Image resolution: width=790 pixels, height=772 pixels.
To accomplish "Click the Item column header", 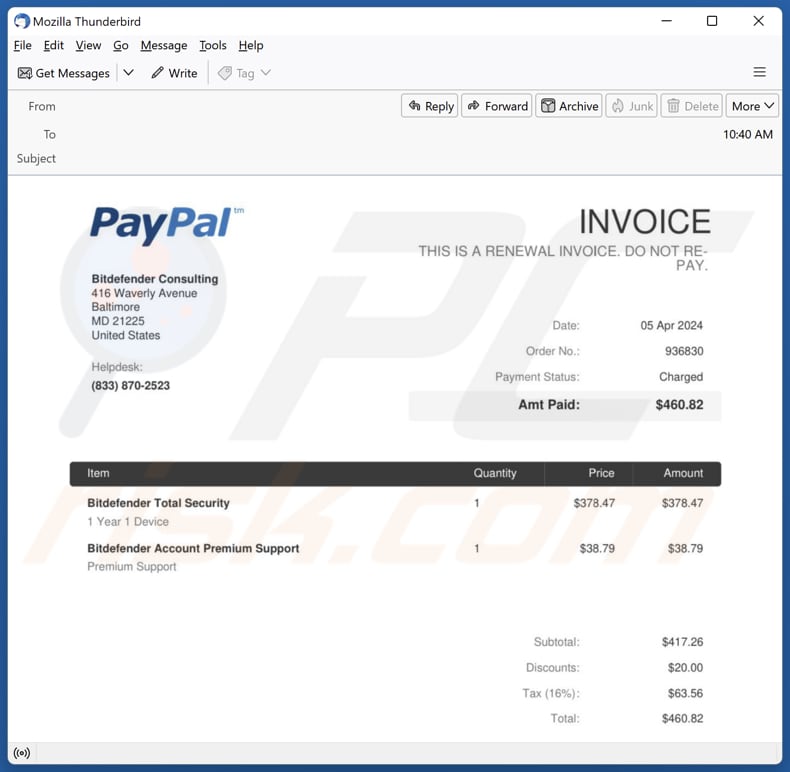I will point(98,473).
